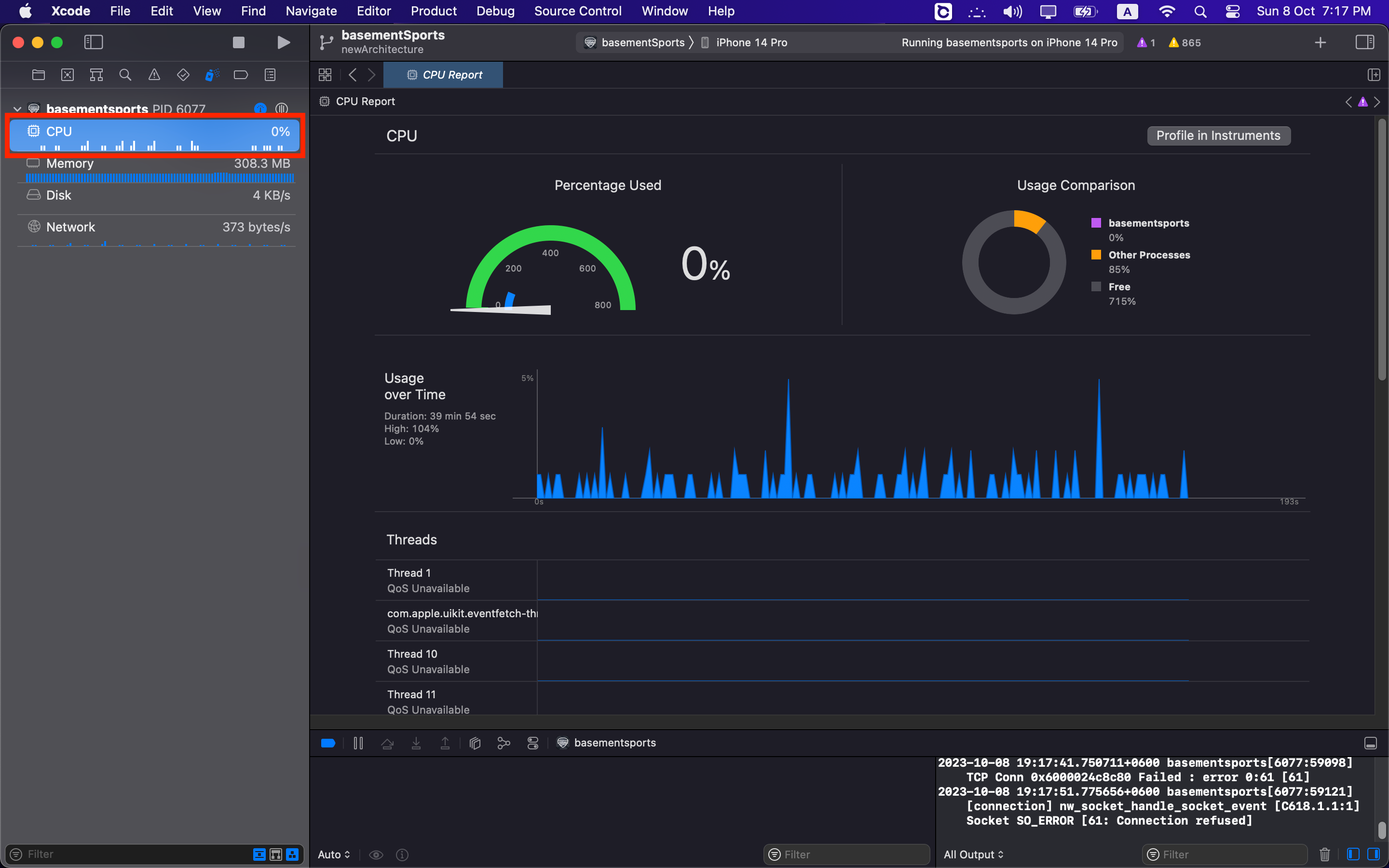
Task: Go forward in editor history
Action: pyautogui.click(x=371, y=75)
